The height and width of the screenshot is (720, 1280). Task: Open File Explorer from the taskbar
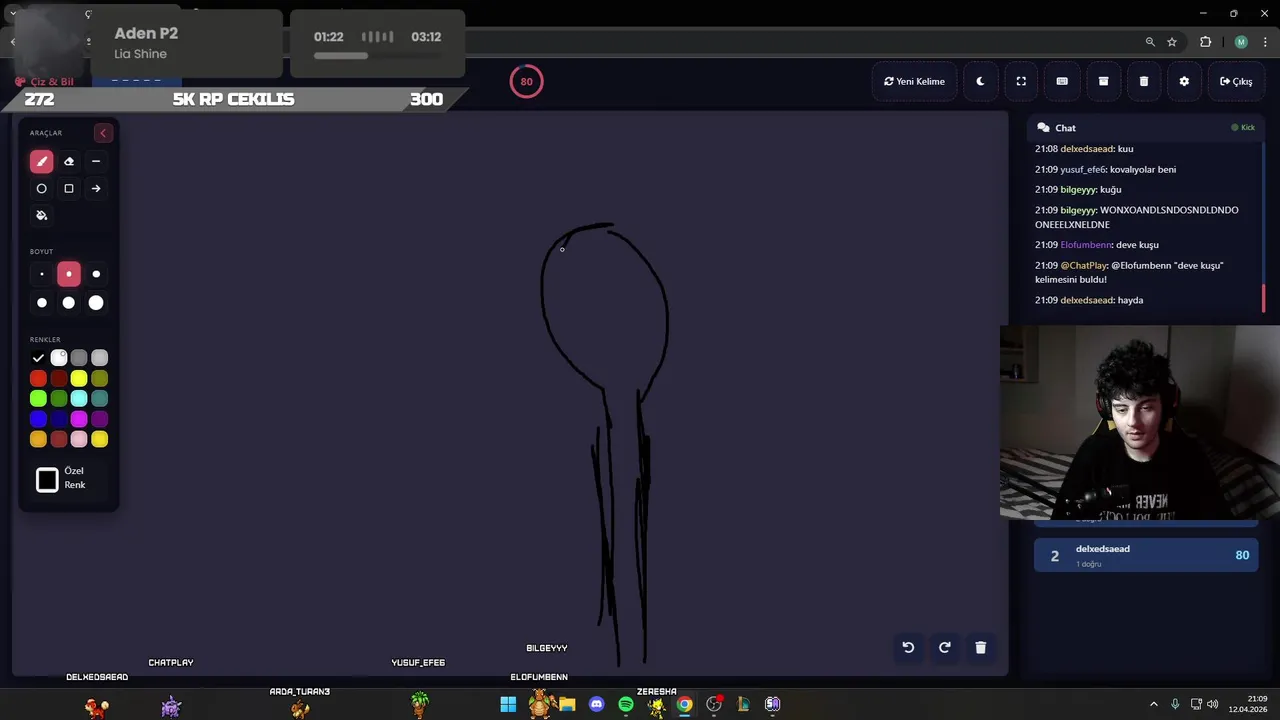[567, 704]
